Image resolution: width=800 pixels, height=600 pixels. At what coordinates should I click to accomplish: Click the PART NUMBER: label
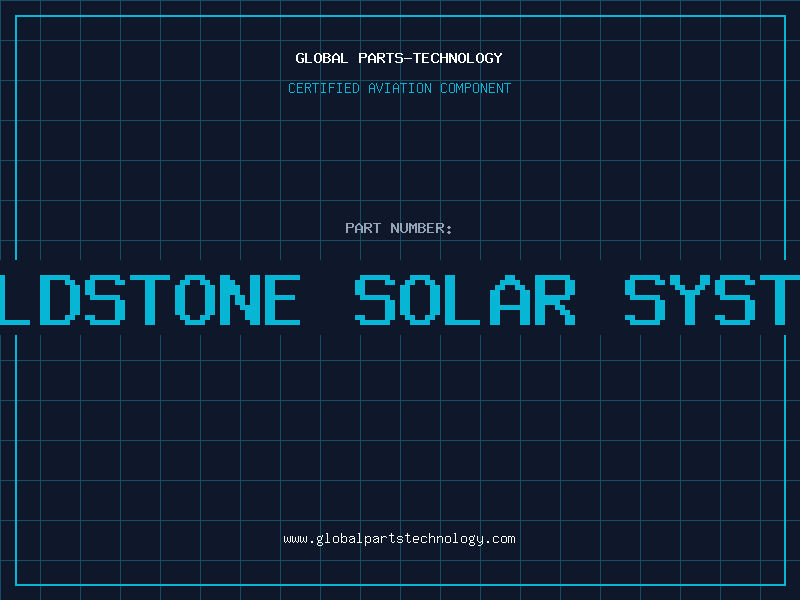pos(399,228)
